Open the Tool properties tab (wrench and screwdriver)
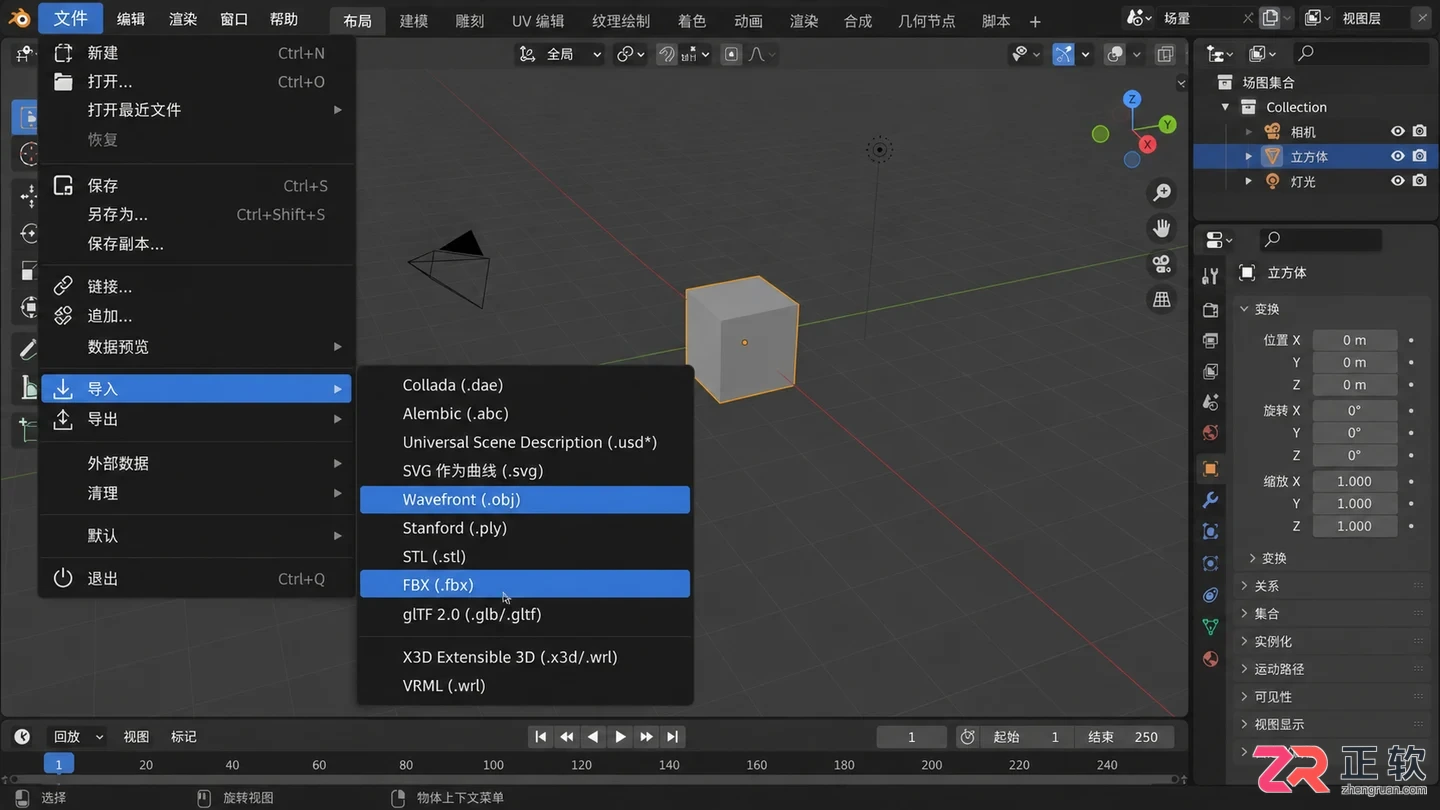The height and width of the screenshot is (810, 1440). [x=1210, y=276]
